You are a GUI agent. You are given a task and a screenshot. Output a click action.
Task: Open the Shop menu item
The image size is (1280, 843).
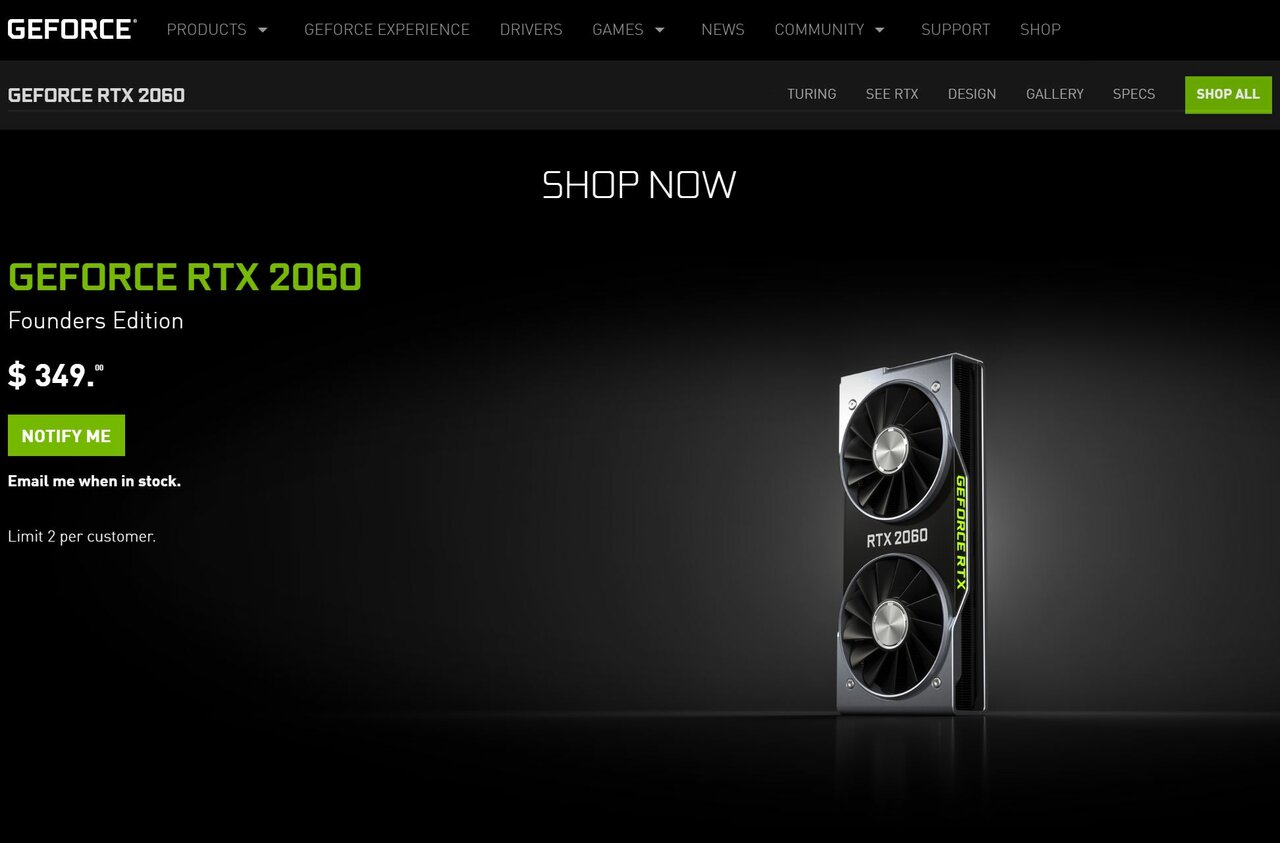[1040, 30]
